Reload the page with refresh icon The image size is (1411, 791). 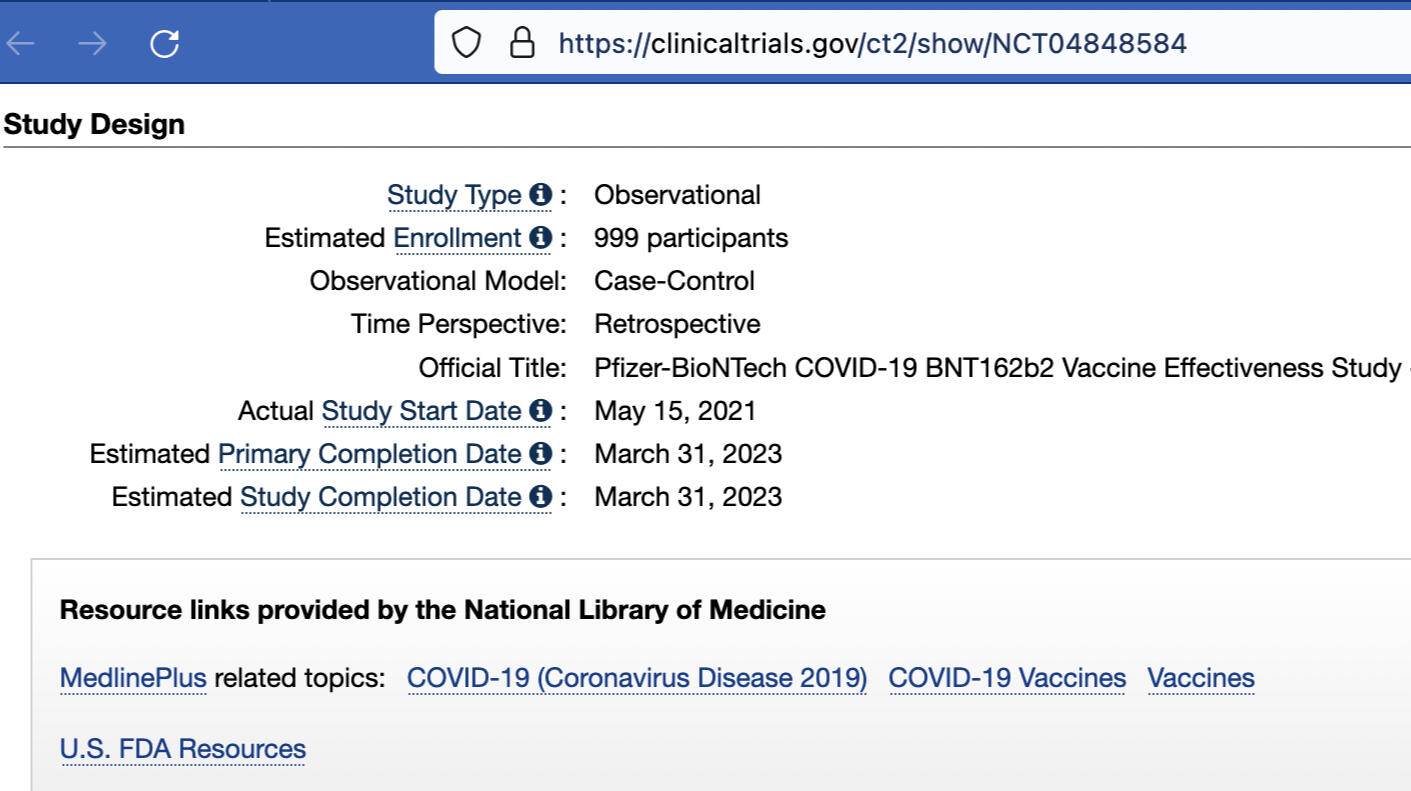[x=164, y=43]
